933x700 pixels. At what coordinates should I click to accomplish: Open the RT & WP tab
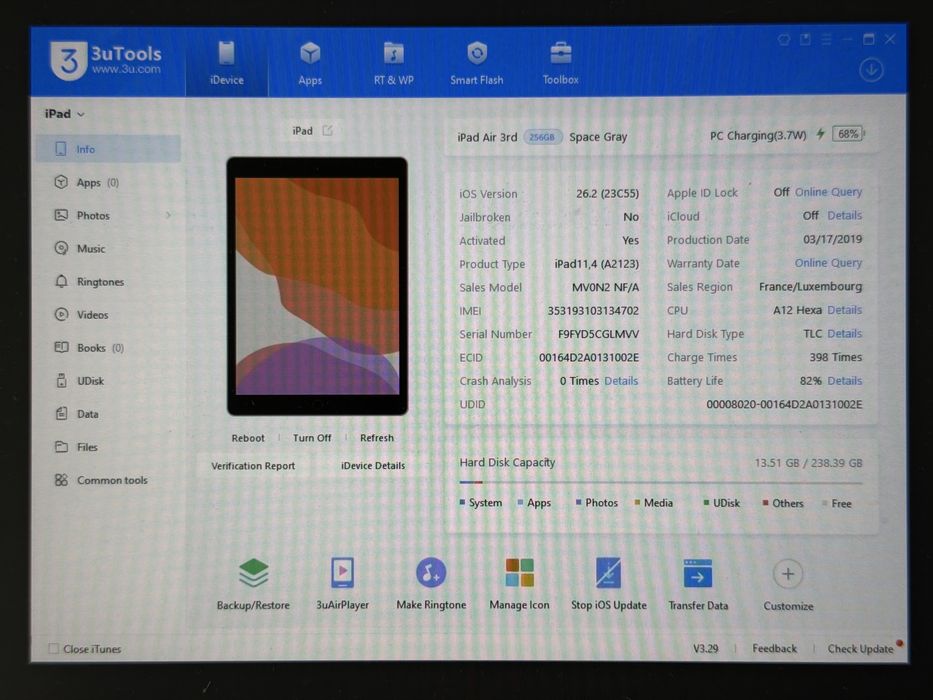(393, 62)
